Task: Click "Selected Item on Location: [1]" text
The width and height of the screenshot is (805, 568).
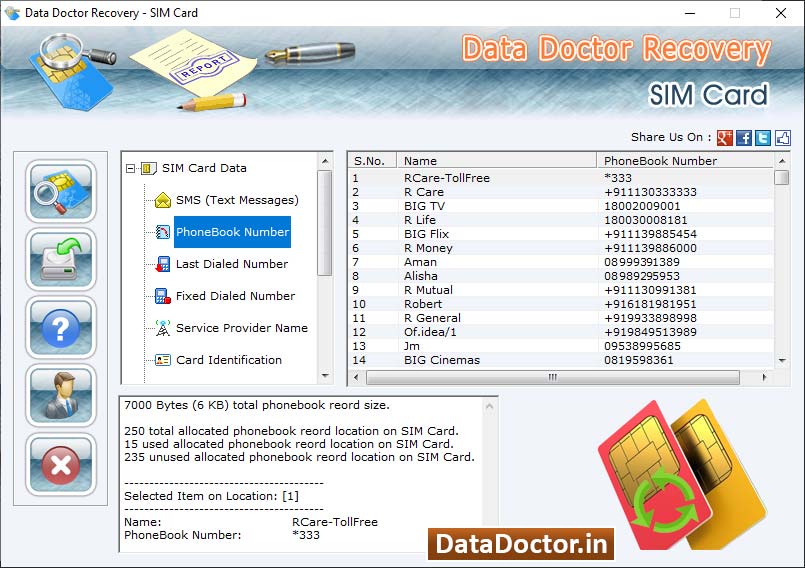Action: pyautogui.click(x=212, y=496)
